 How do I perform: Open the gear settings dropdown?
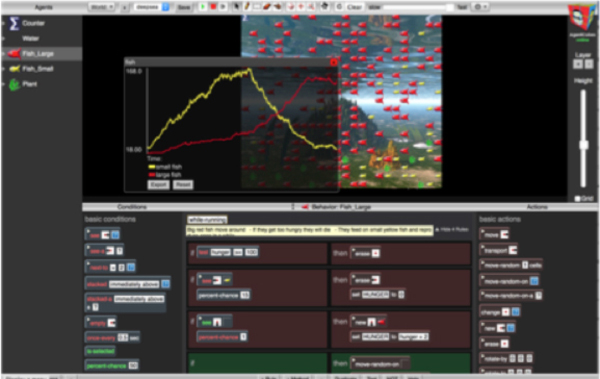(481, 7)
